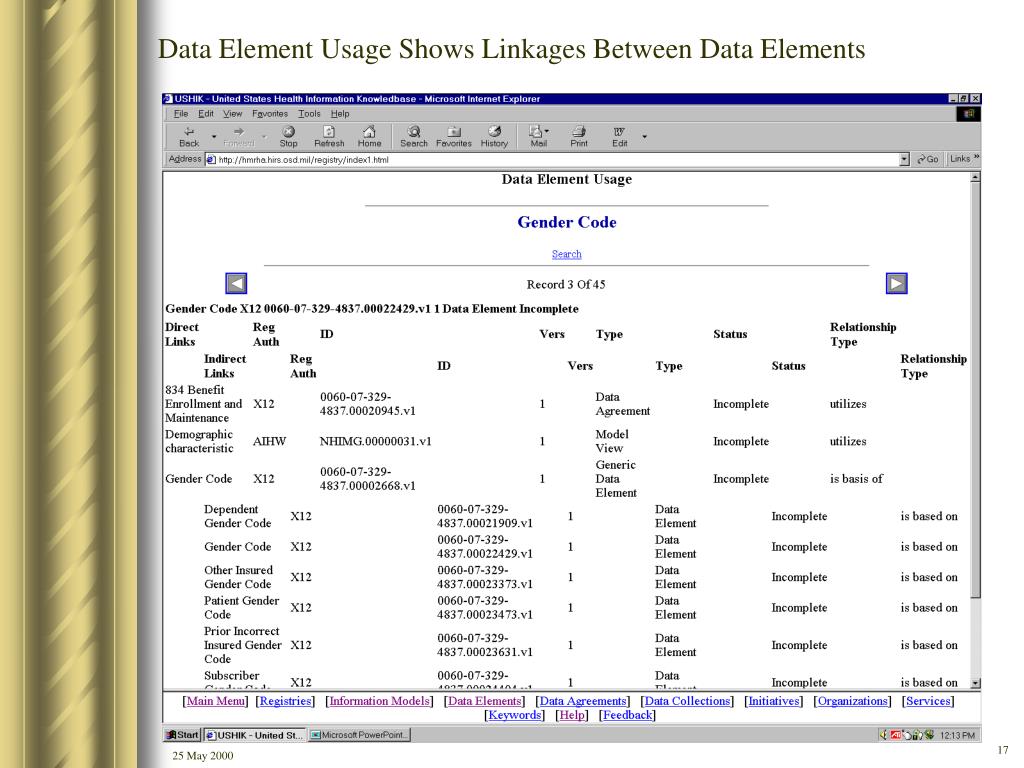Follow the Search link under Gender Code

(566, 254)
